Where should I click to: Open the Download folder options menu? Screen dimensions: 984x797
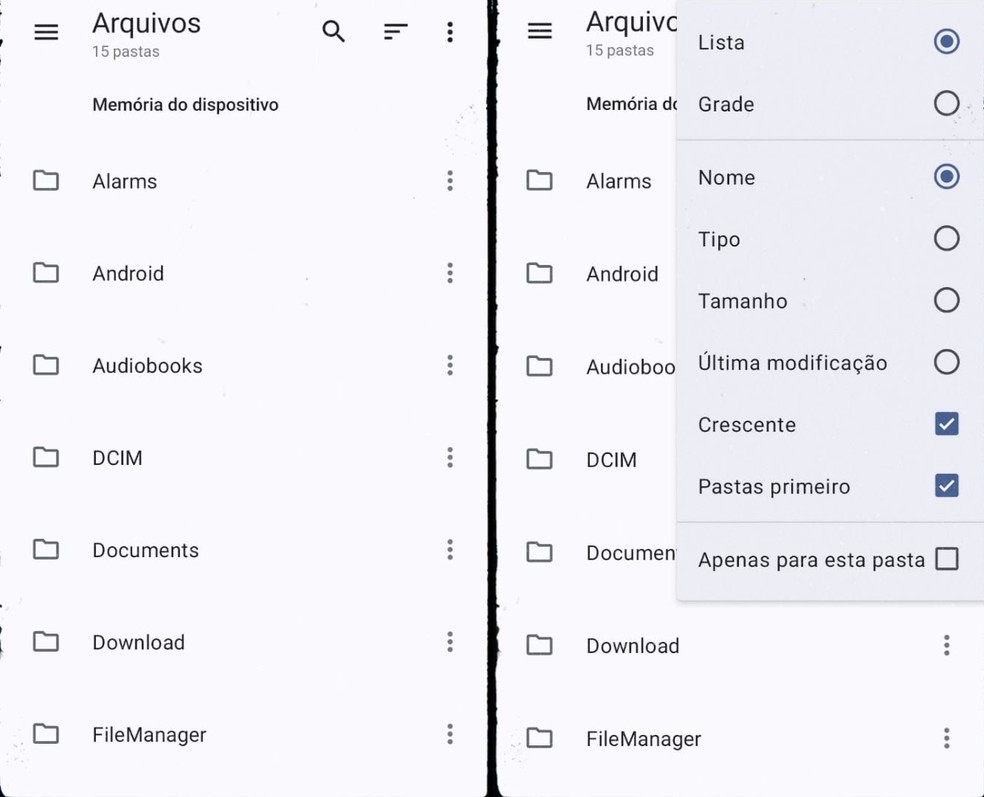[450, 642]
